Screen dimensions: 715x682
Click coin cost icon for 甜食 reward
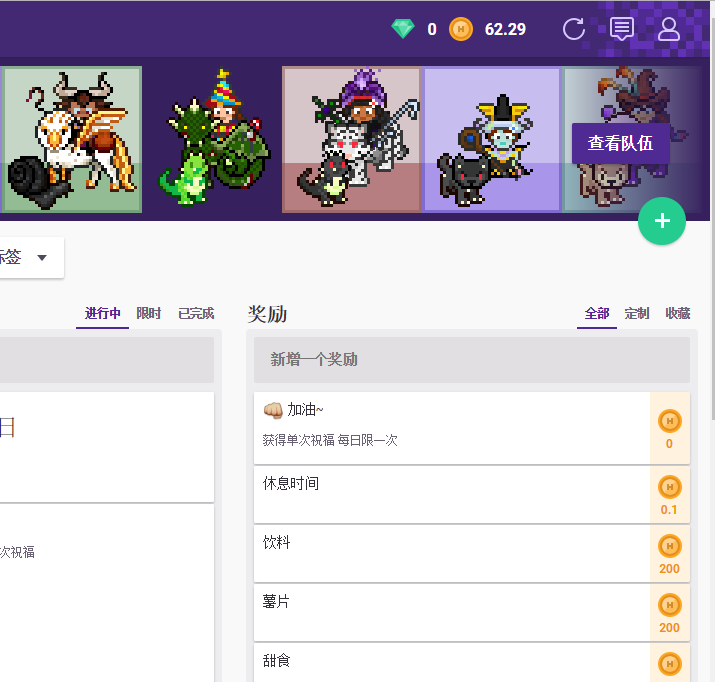(x=669, y=664)
